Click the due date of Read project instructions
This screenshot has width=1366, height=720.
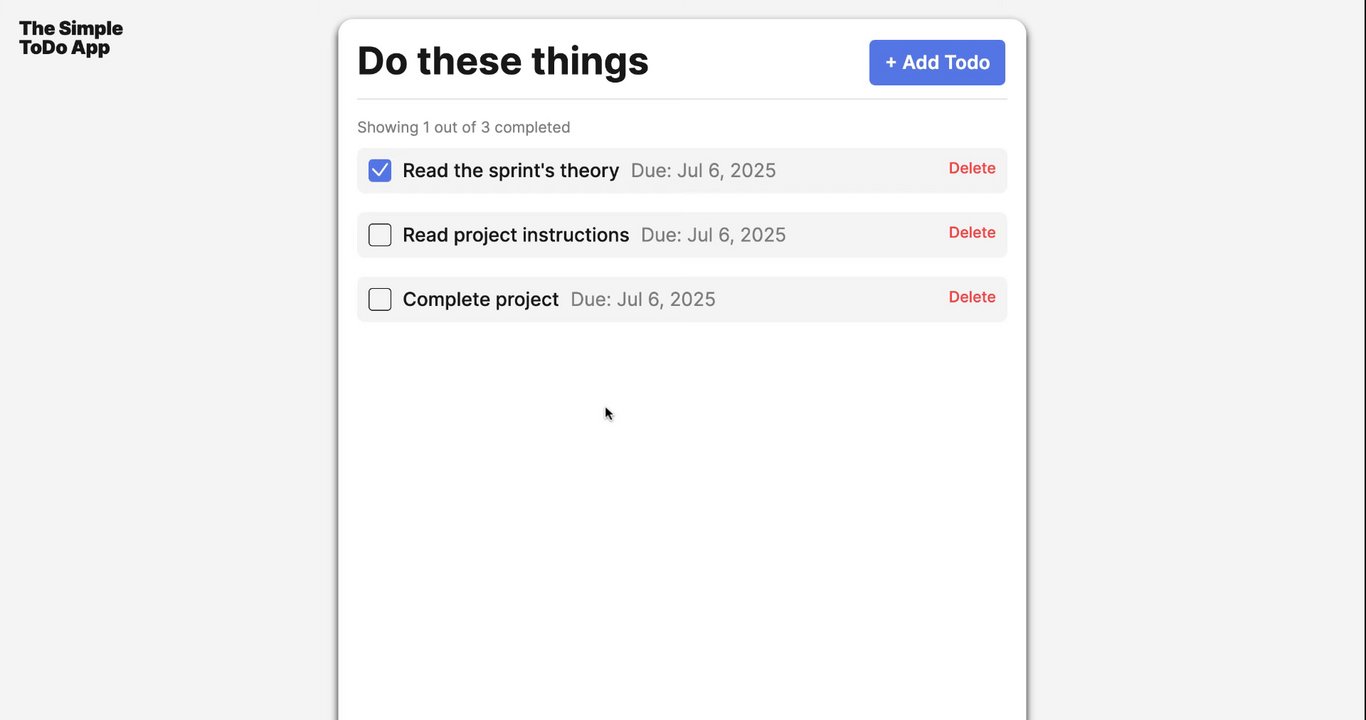point(713,235)
